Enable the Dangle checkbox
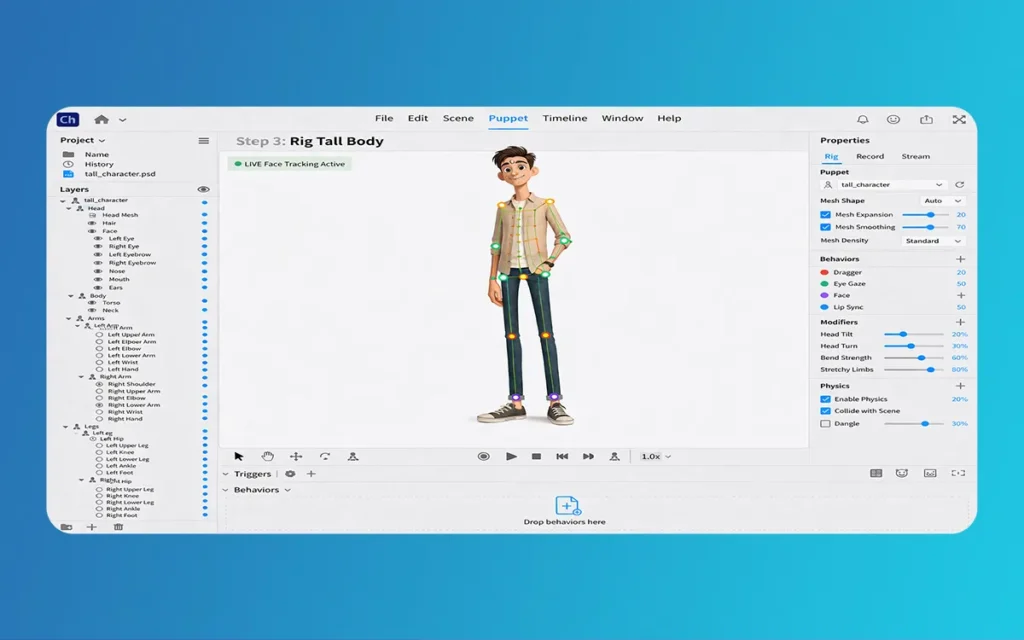Screen dimensions: 1024x640 825,424
